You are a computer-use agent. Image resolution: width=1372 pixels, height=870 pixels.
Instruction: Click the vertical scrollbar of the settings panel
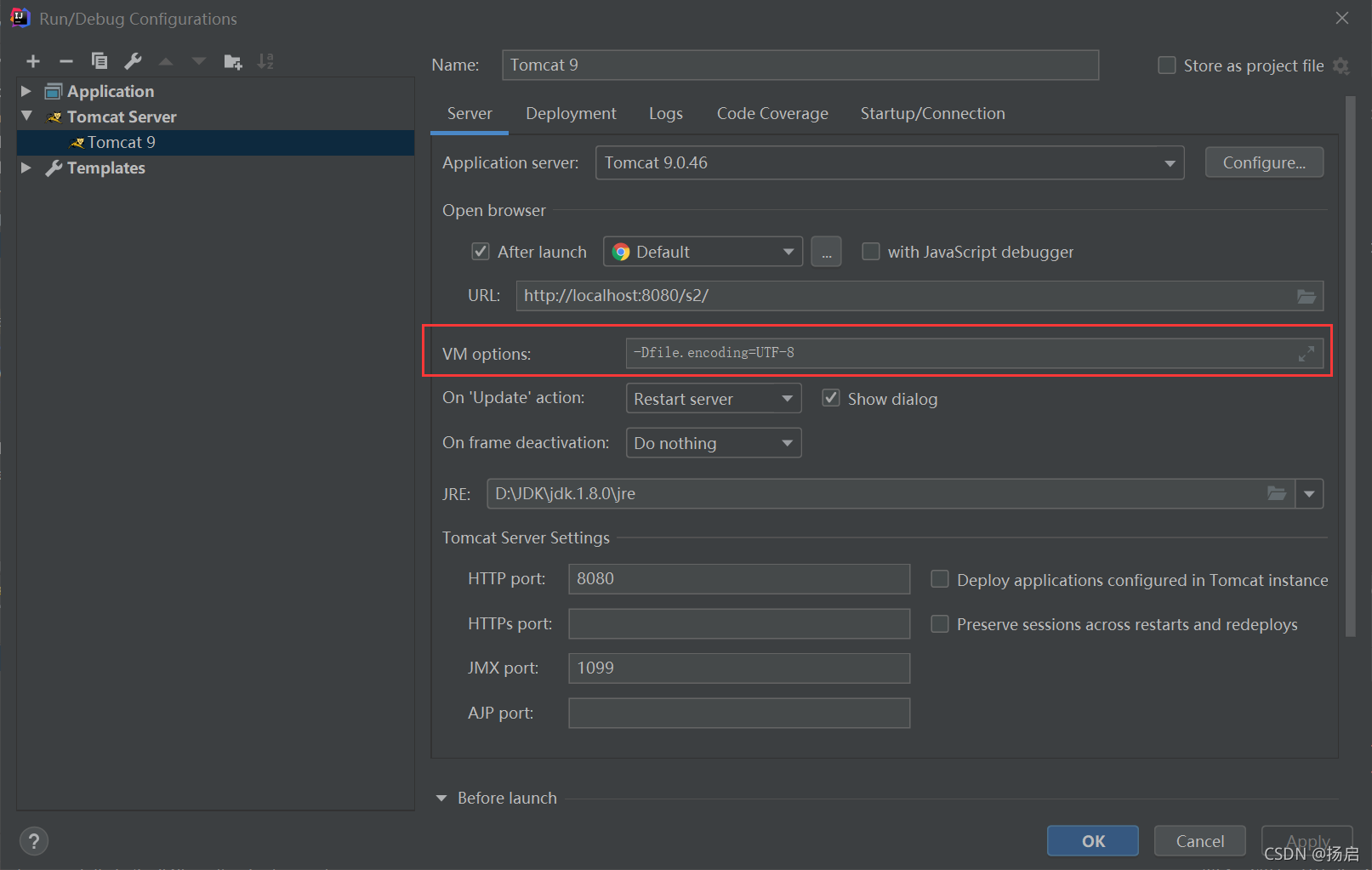point(1351,366)
